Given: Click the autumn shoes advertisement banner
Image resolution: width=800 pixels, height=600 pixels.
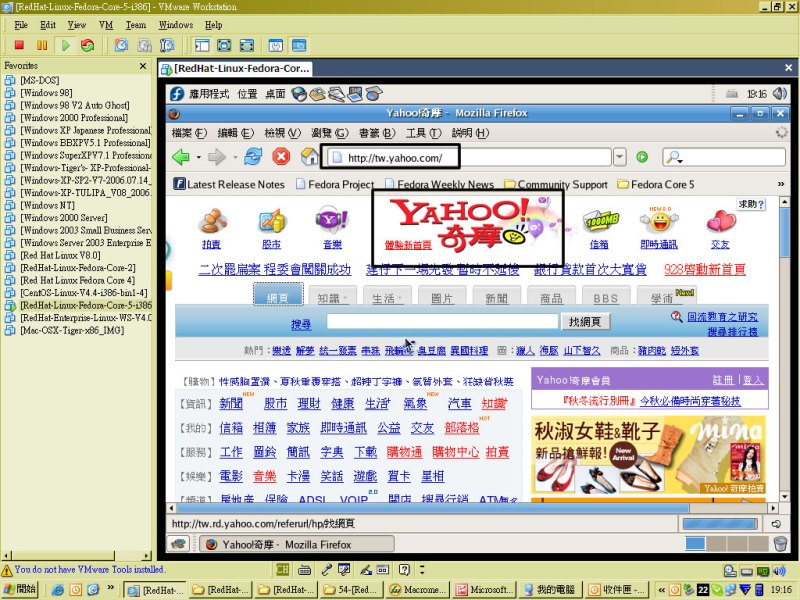Looking at the screenshot, I should pyautogui.click(x=648, y=455).
